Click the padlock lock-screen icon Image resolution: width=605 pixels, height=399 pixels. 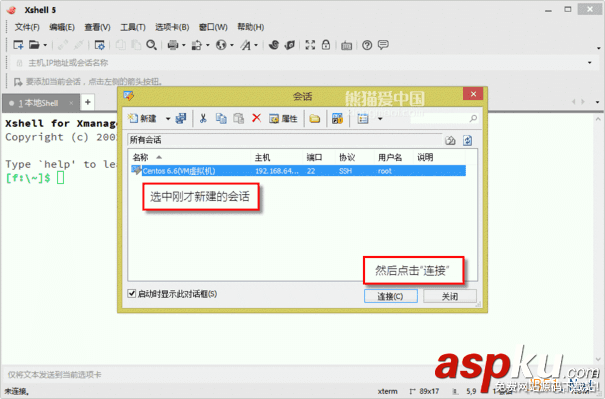(x=326, y=45)
